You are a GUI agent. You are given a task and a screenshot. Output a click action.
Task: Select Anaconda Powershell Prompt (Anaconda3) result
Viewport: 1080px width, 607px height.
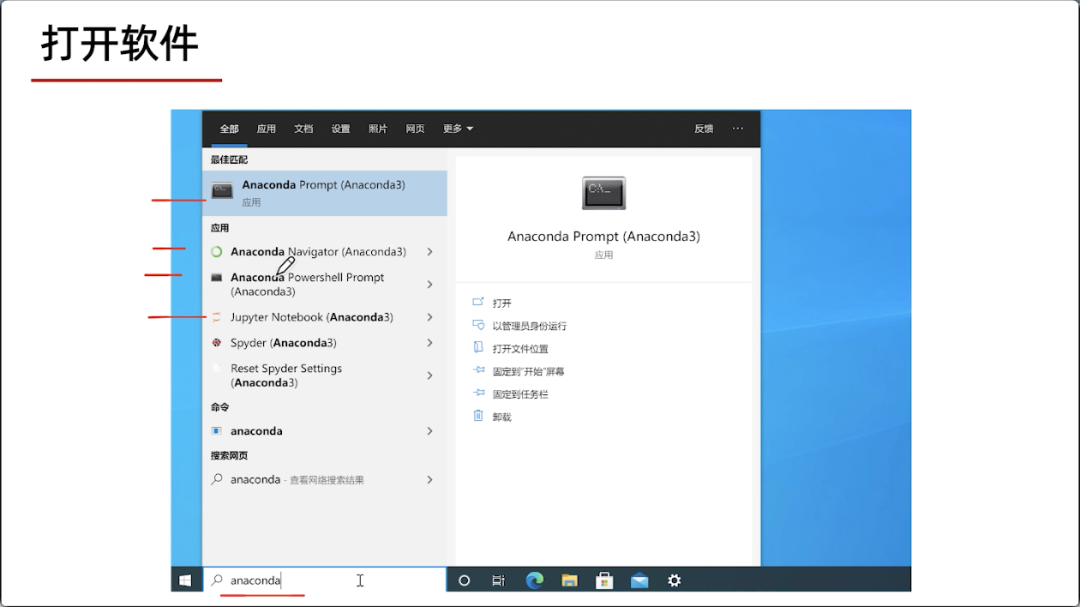325,284
